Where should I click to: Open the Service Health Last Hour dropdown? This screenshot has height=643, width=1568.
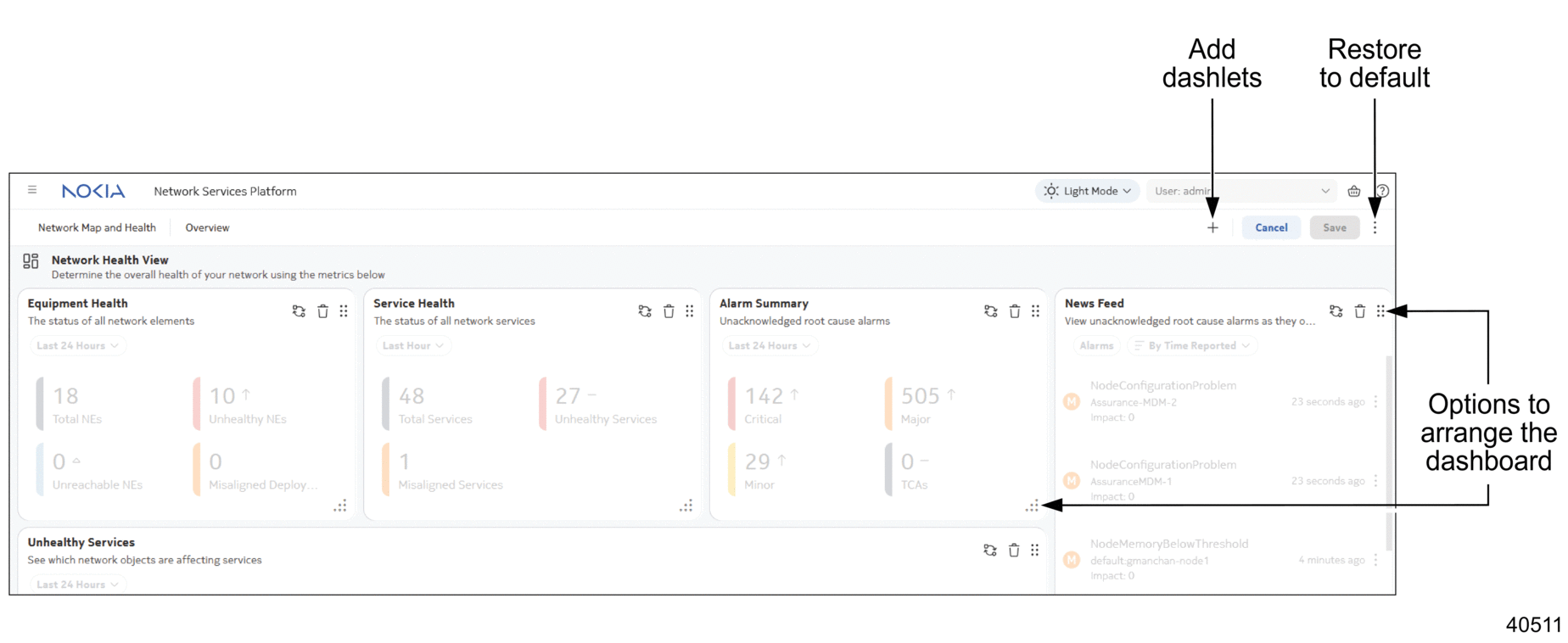412,345
